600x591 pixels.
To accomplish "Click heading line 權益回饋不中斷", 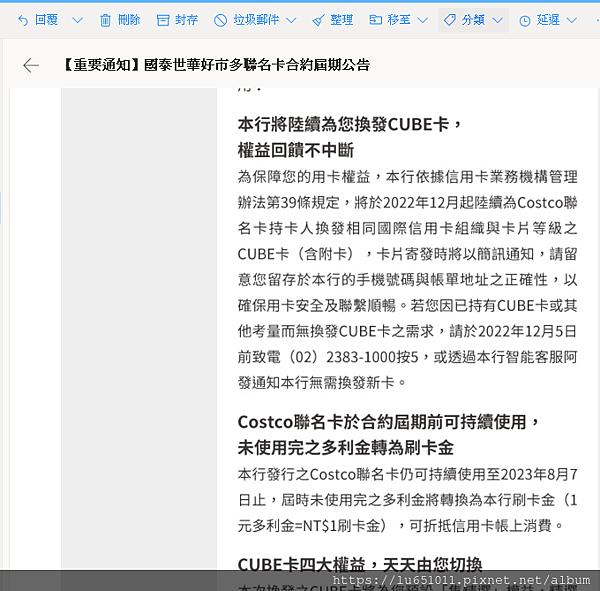I will point(296,150).
